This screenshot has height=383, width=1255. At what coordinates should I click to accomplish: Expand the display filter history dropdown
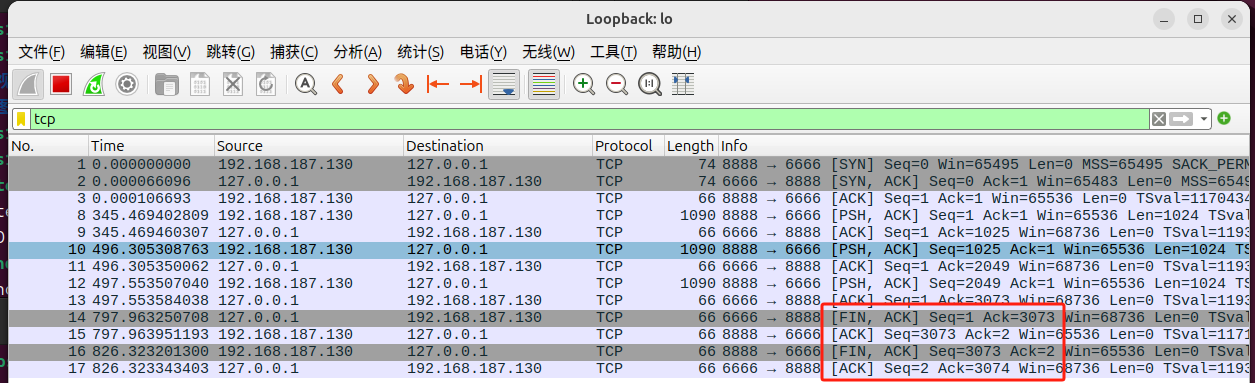[1204, 119]
